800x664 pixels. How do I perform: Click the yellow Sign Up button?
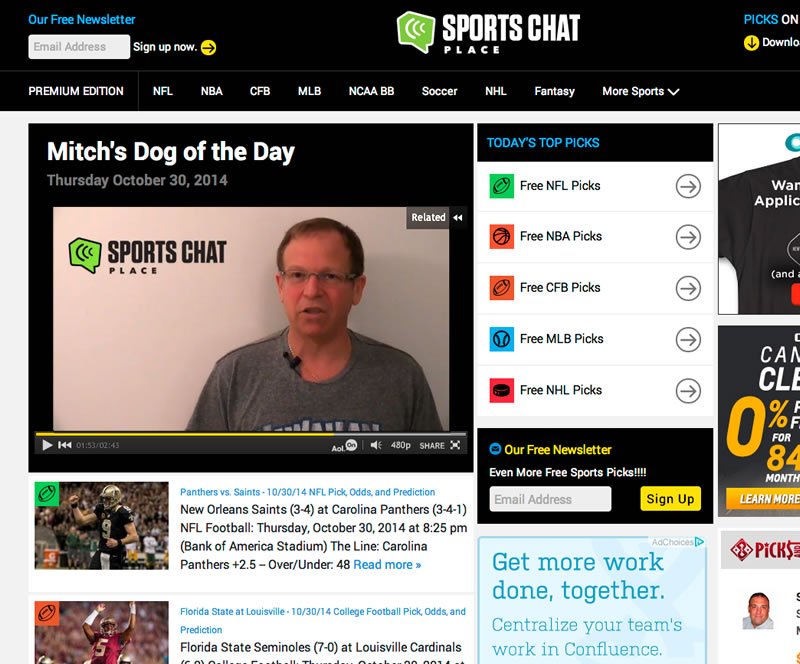coord(670,499)
